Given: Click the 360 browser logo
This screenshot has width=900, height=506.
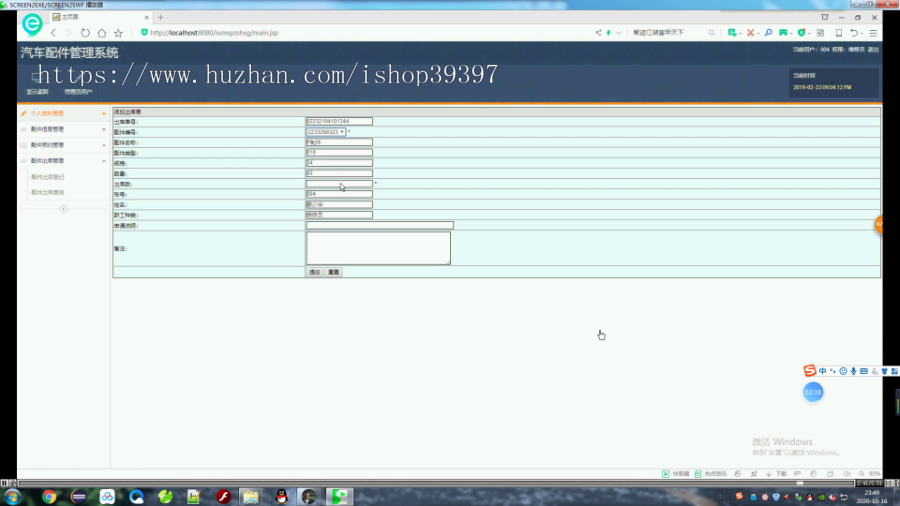Looking at the screenshot, I should [x=32, y=24].
